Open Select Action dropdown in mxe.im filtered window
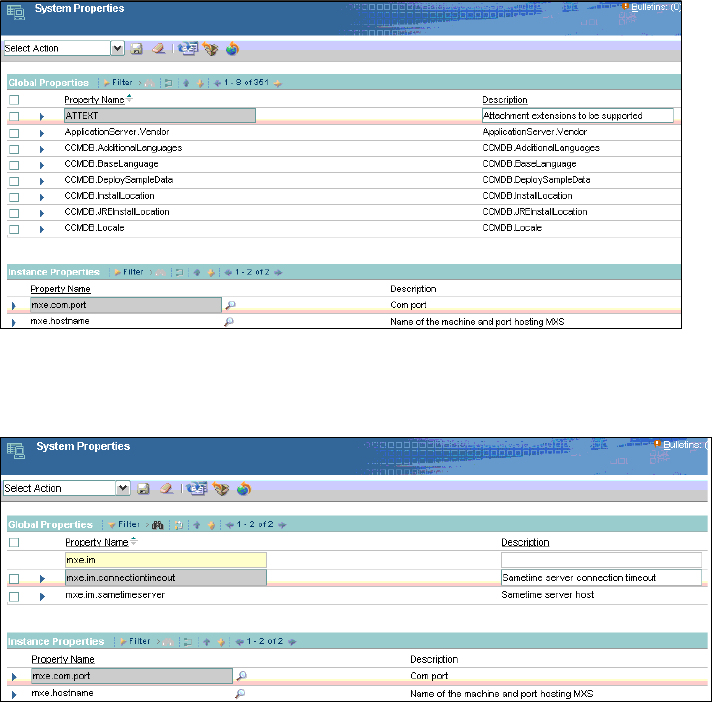The width and height of the screenshot is (712, 702). click(x=123, y=488)
